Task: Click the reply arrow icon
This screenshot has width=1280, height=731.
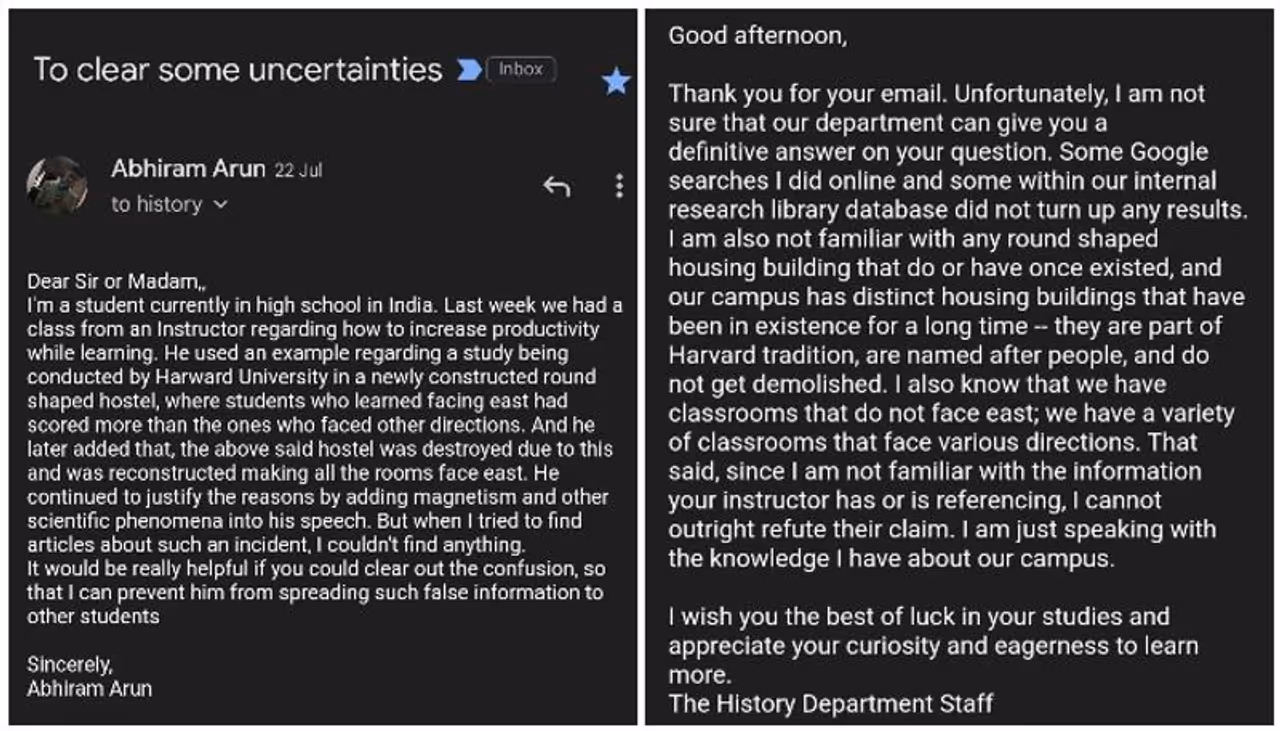Action: coord(556,186)
